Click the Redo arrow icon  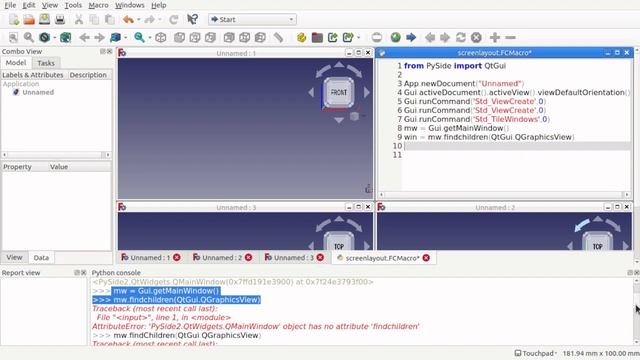tap(149, 19)
